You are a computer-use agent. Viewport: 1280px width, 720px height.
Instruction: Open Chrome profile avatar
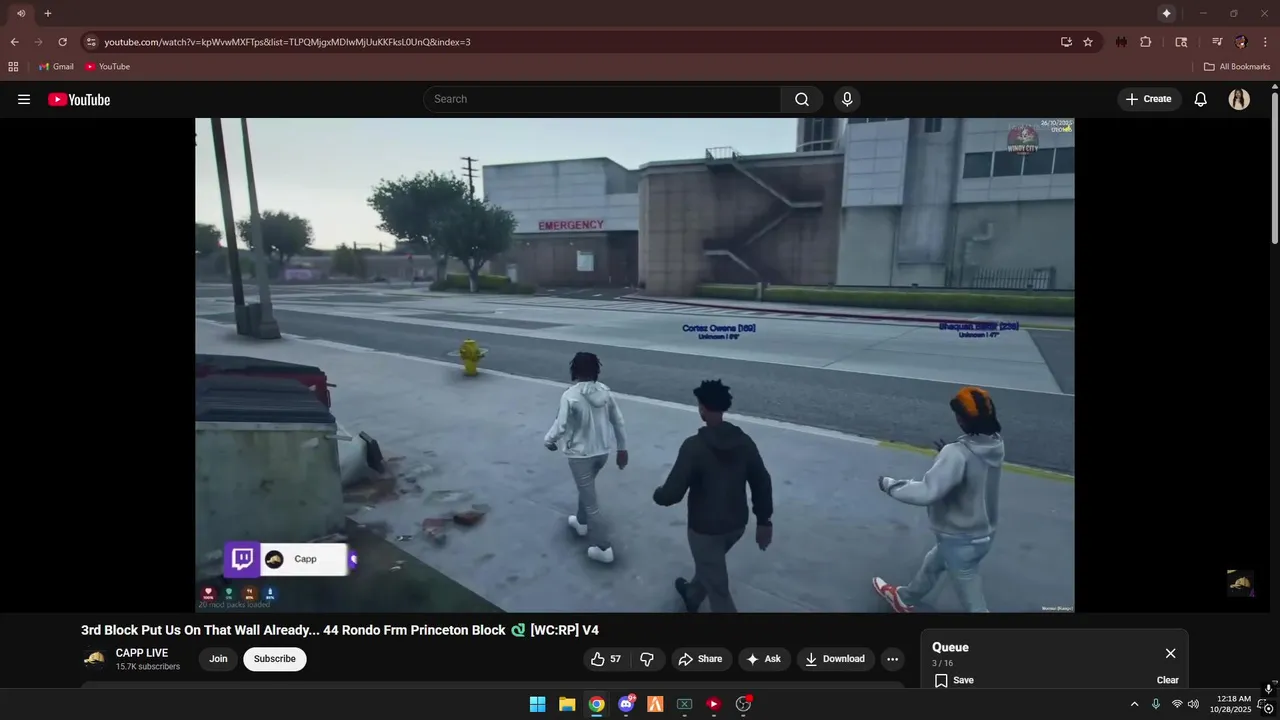1241,42
